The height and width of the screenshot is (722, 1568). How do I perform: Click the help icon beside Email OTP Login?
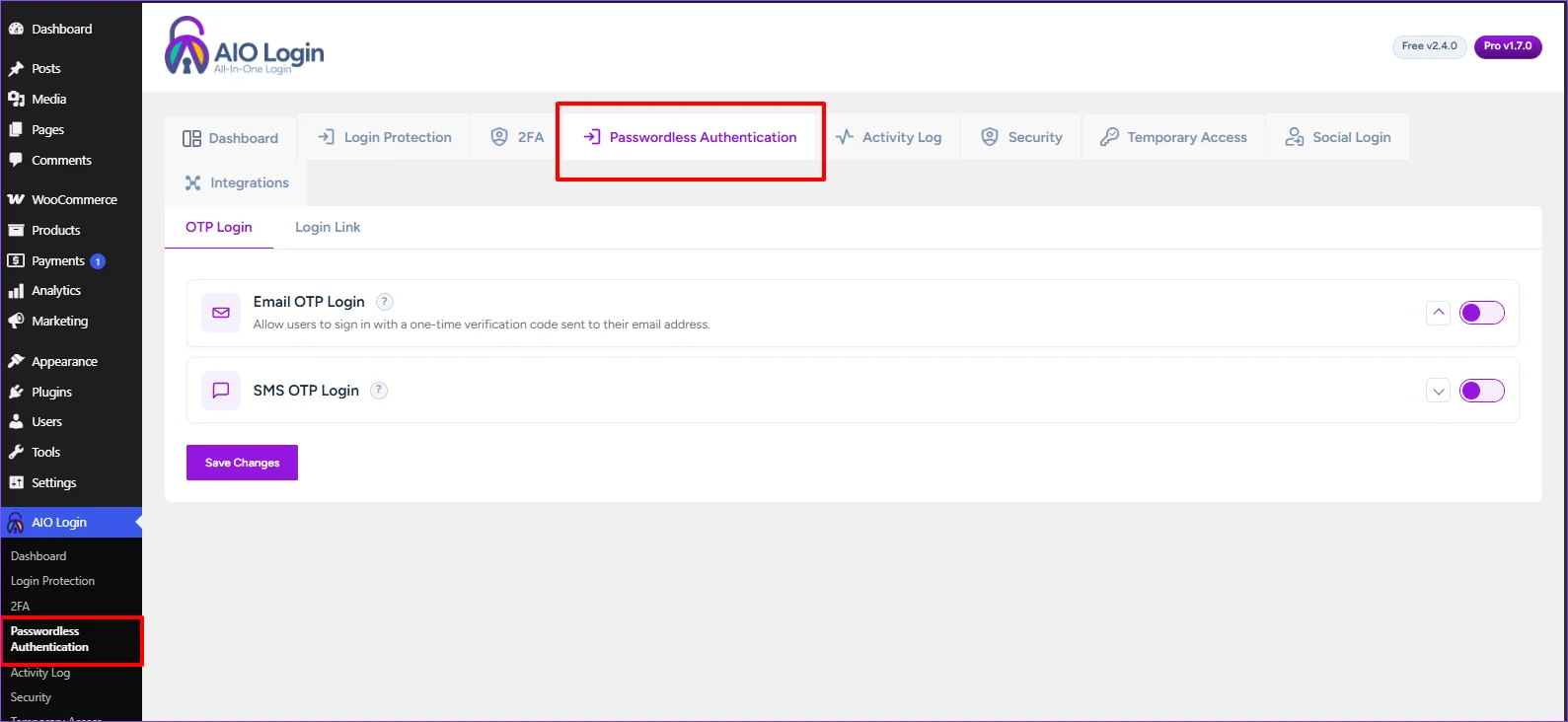coord(385,302)
